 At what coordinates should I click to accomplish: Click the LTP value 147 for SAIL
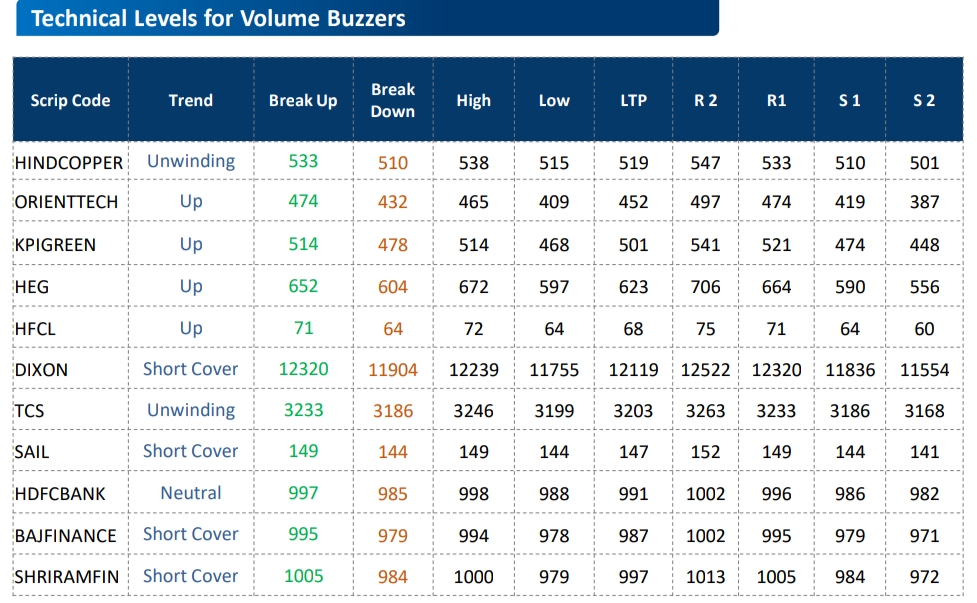(633, 452)
